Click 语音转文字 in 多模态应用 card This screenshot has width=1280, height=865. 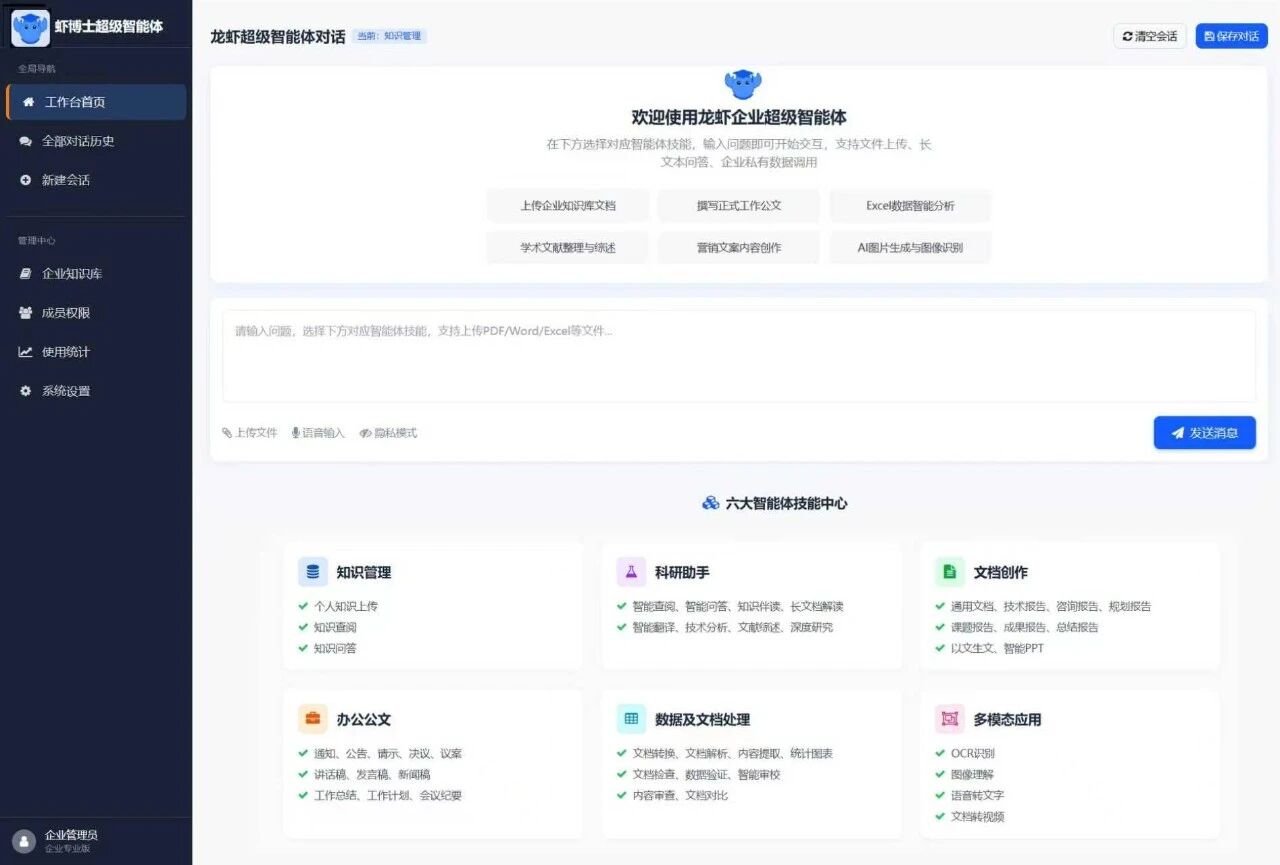(x=978, y=795)
